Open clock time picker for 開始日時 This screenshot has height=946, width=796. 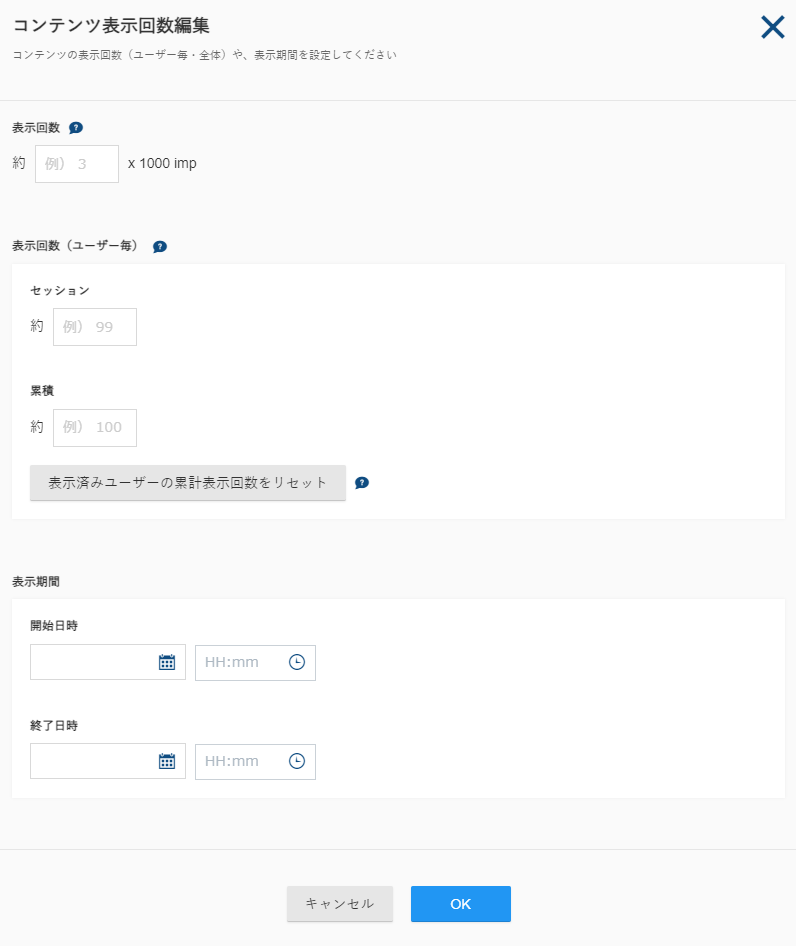pos(297,662)
